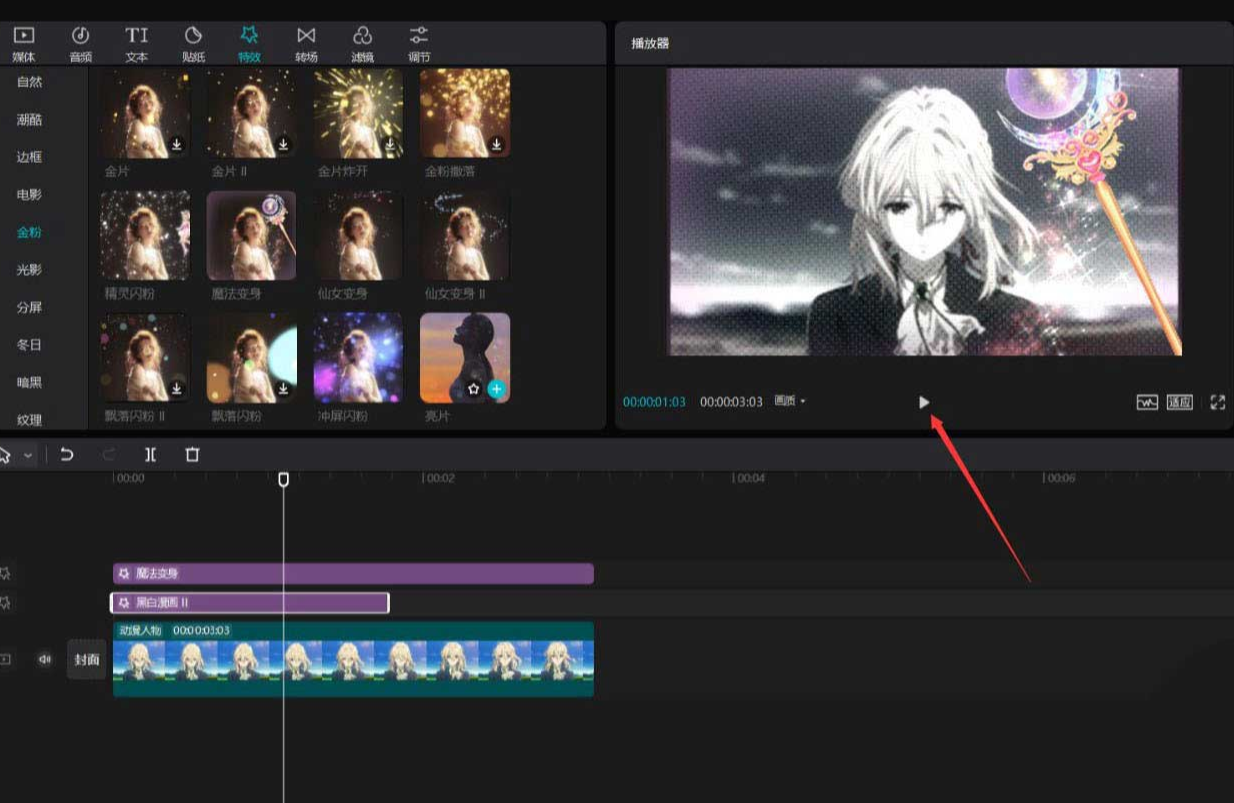Click the main video track icon
The height and width of the screenshot is (803, 1234).
coord(6,660)
